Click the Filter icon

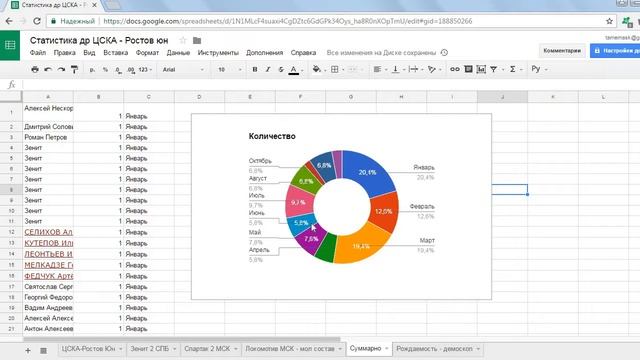pos(494,69)
